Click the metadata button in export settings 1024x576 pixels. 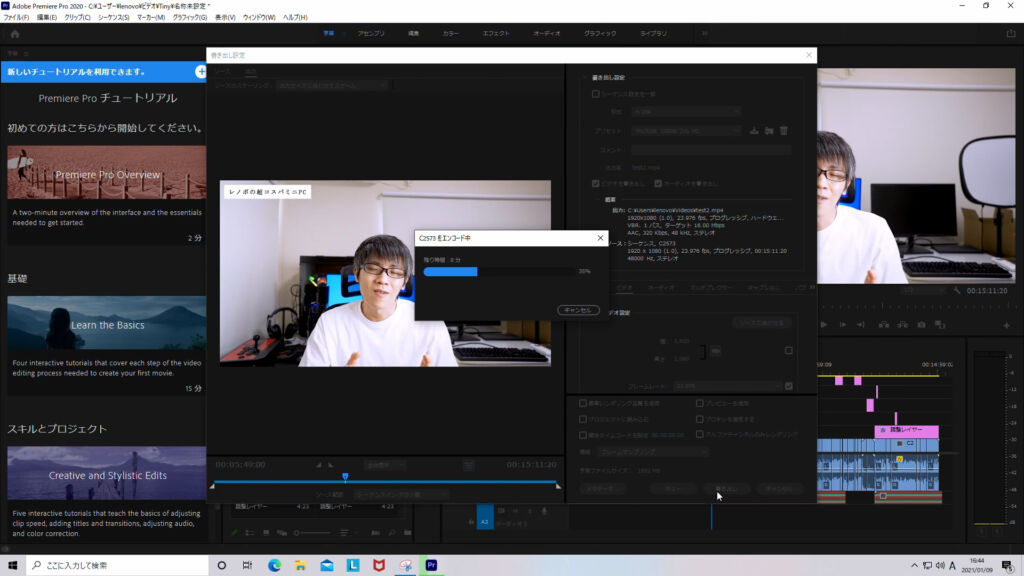pos(602,488)
